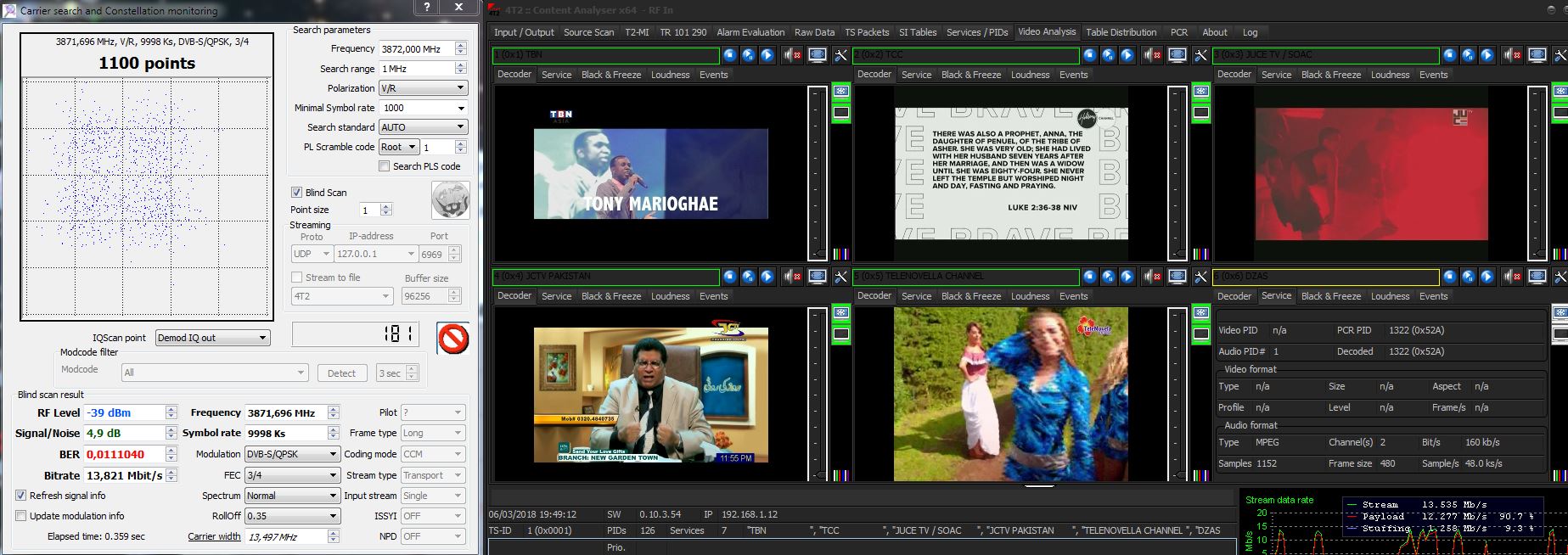Adjust the audio level slider beside the TBN video
Image resolution: width=1568 pixels, height=555 pixels.
coord(817,172)
